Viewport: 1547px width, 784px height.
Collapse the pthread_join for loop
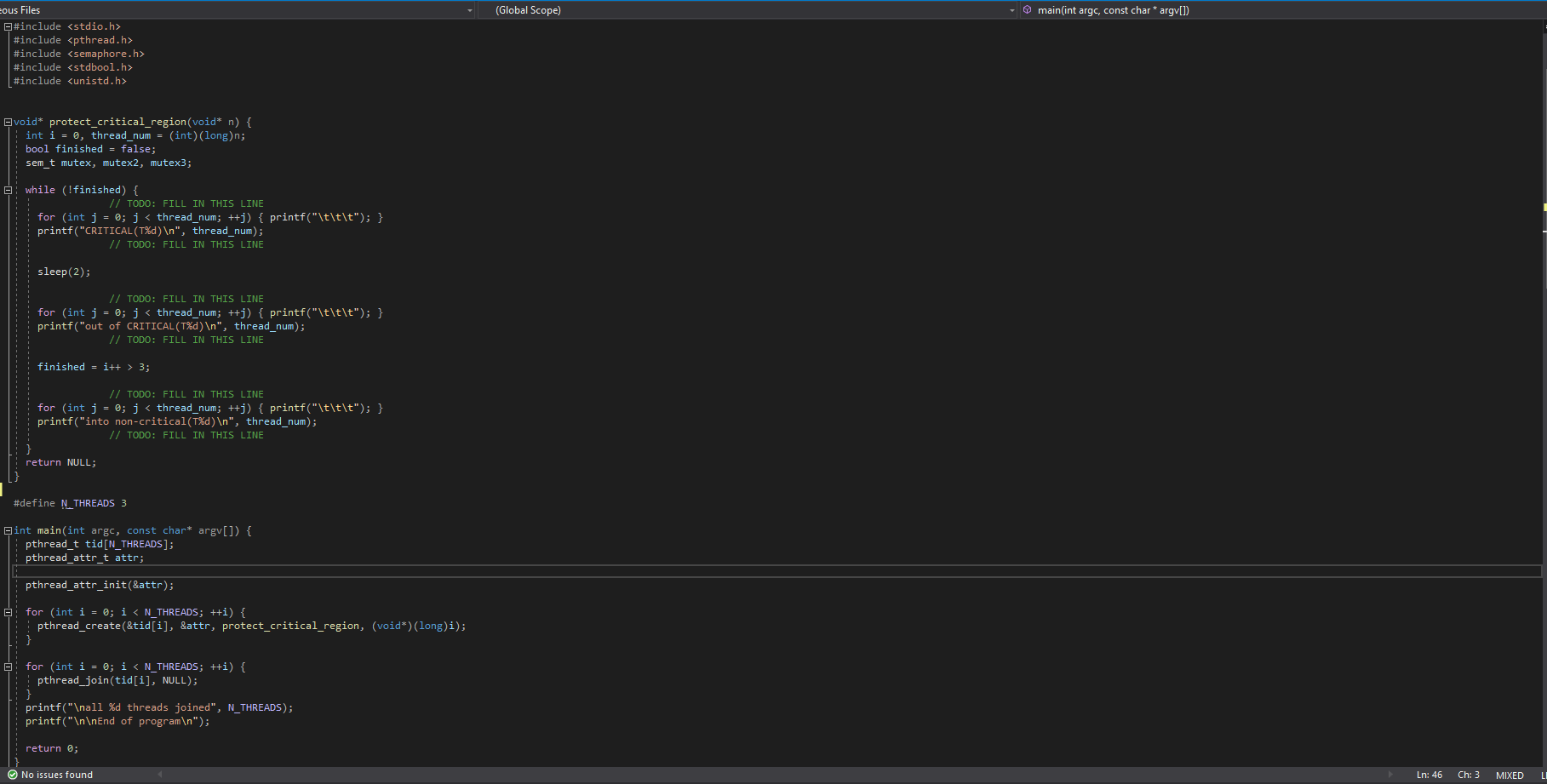(7, 667)
